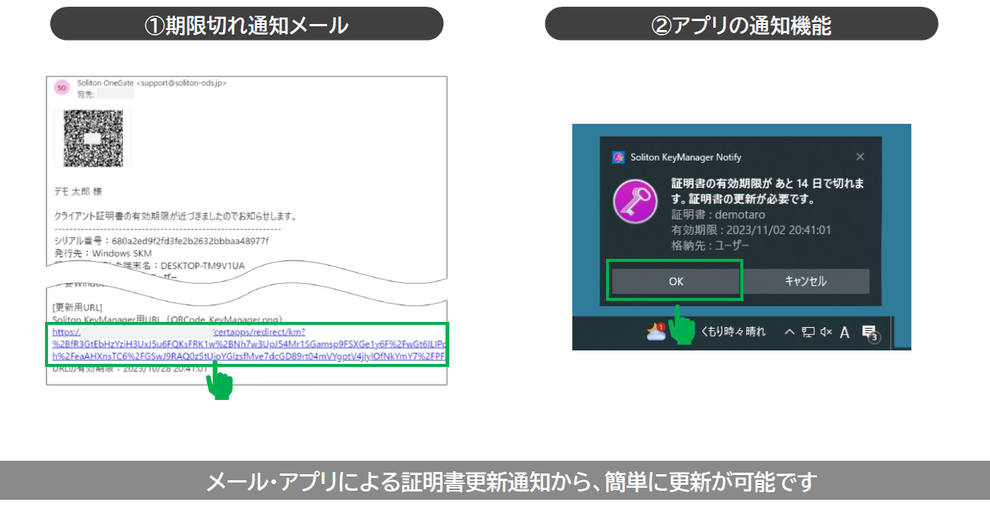
Task: Click the [更新用URL] label in email
Action: 77,308
